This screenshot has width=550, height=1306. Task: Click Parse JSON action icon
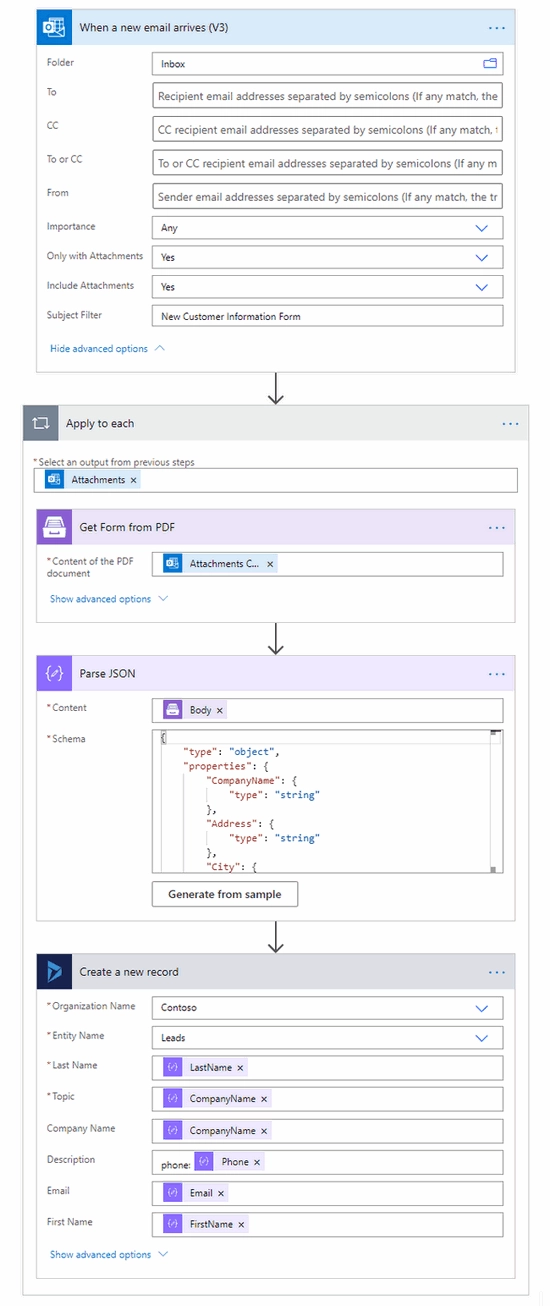click(53, 674)
